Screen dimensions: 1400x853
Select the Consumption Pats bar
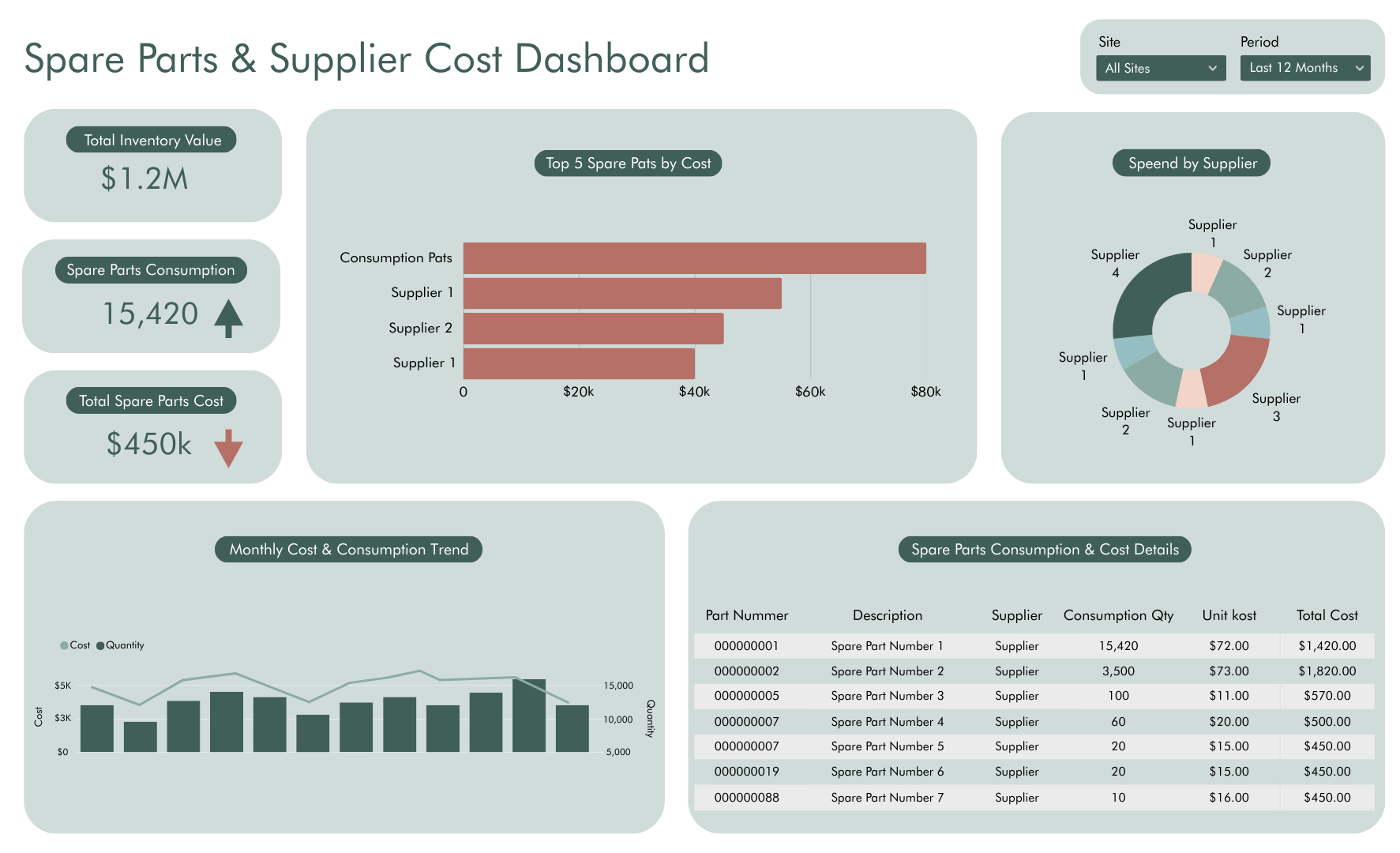coord(694,258)
